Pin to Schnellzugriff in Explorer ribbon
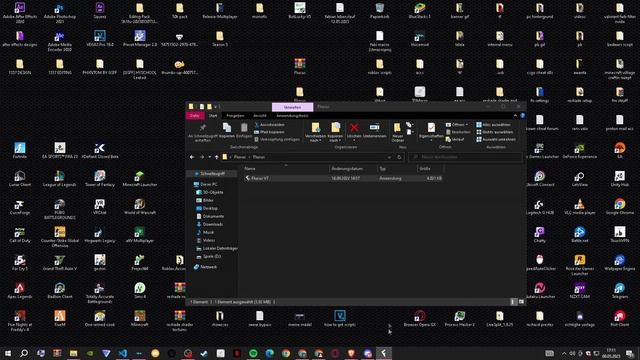The height and width of the screenshot is (360, 640). pos(202,133)
